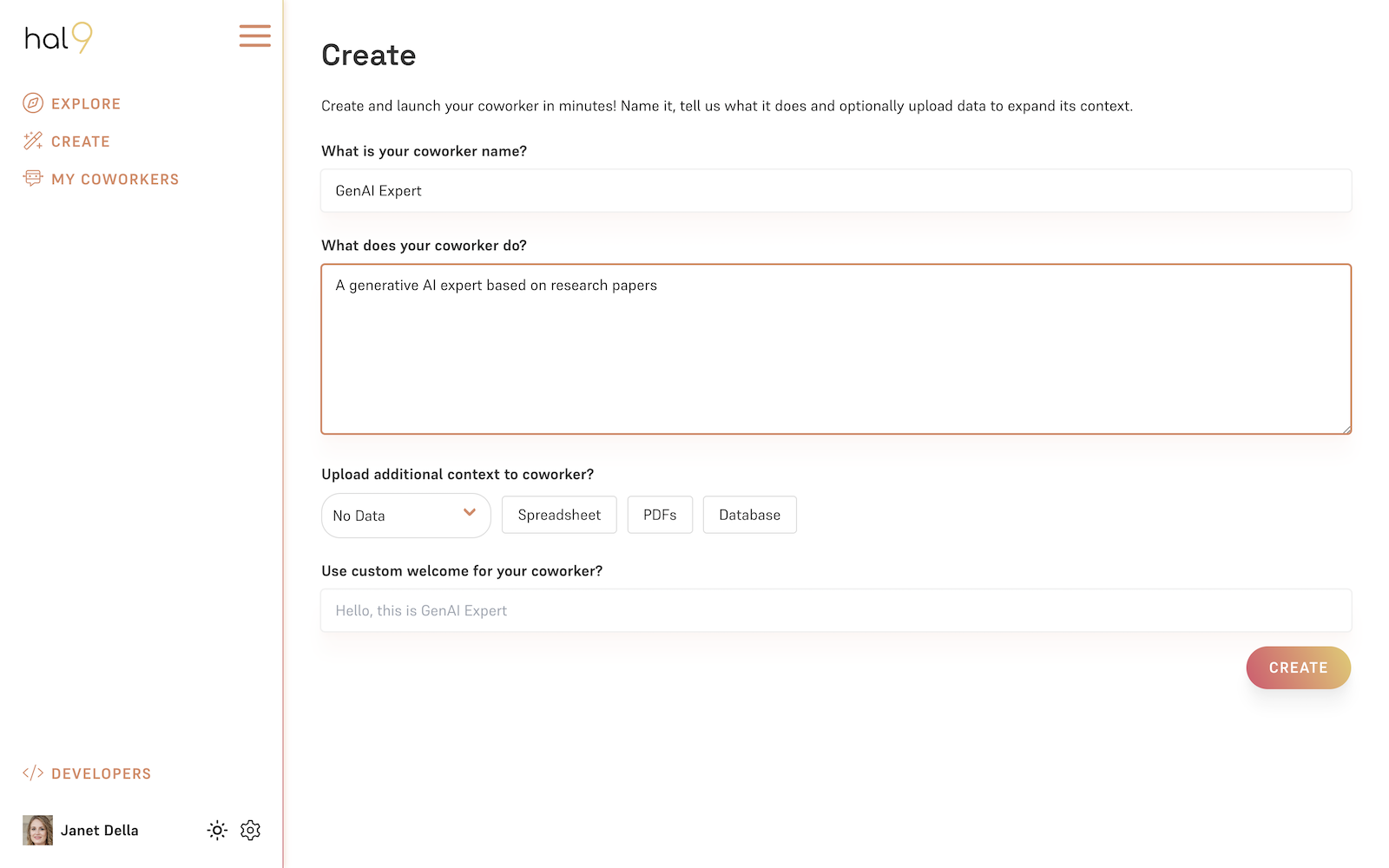This screenshot has width=1389, height=868.
Task: Open the Developers link
Action: pos(101,774)
